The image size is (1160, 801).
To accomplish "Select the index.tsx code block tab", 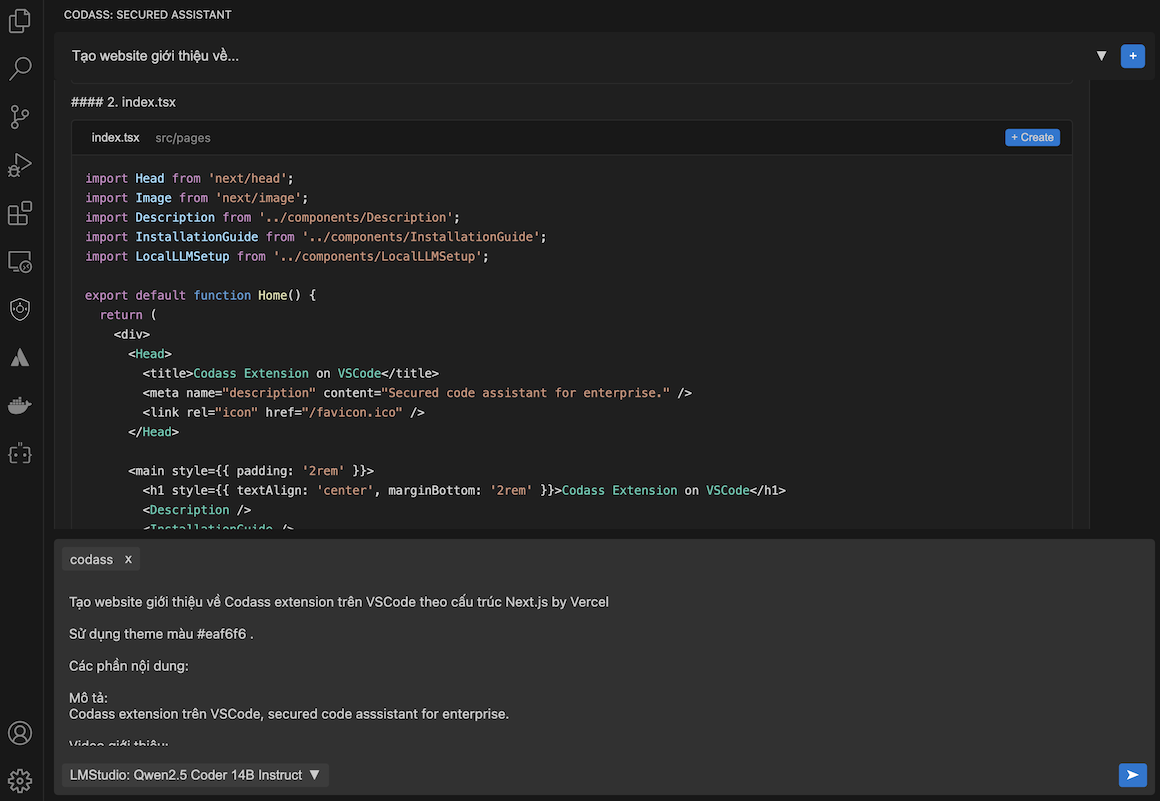I will (115, 138).
